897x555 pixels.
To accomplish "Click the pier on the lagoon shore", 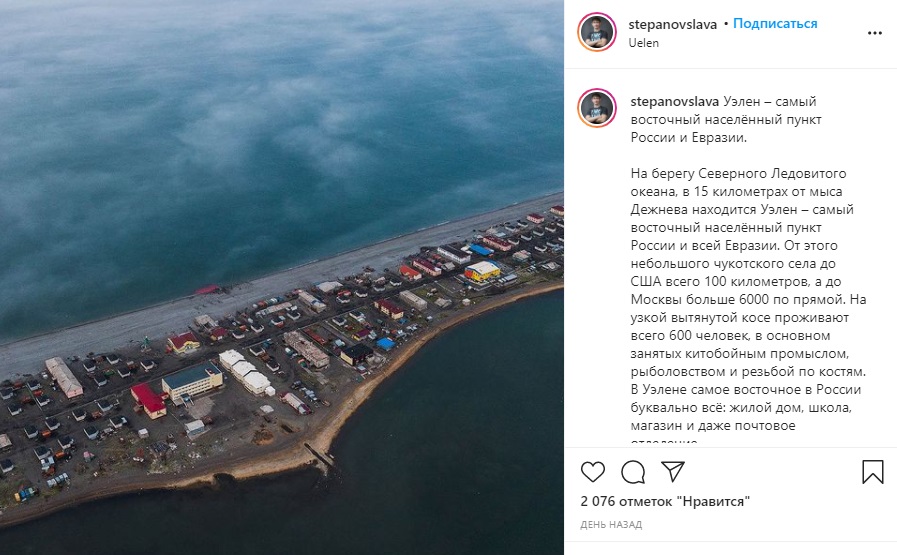I will pyautogui.click(x=319, y=455).
